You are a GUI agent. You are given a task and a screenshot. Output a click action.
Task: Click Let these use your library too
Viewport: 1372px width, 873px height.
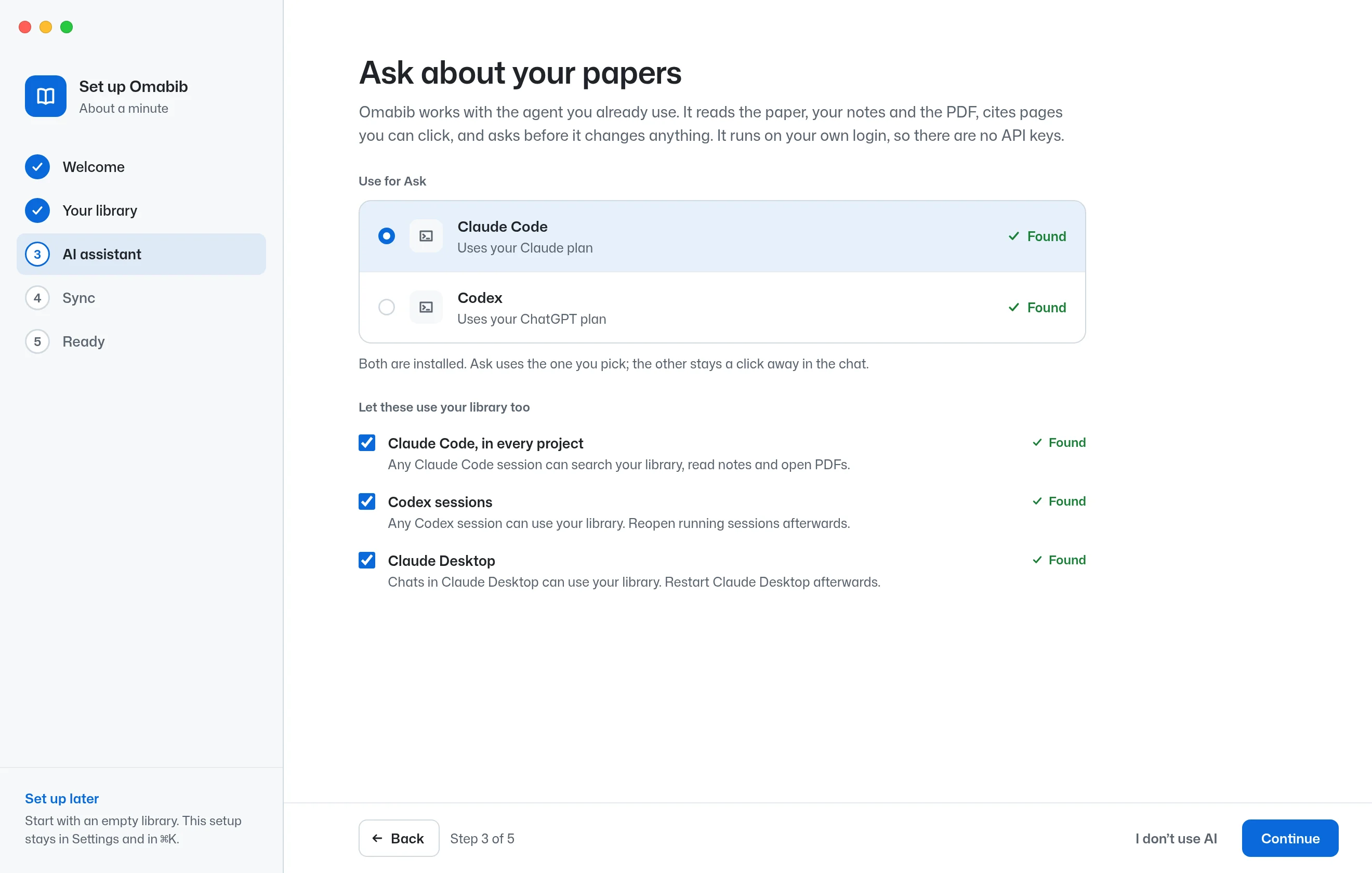444,407
